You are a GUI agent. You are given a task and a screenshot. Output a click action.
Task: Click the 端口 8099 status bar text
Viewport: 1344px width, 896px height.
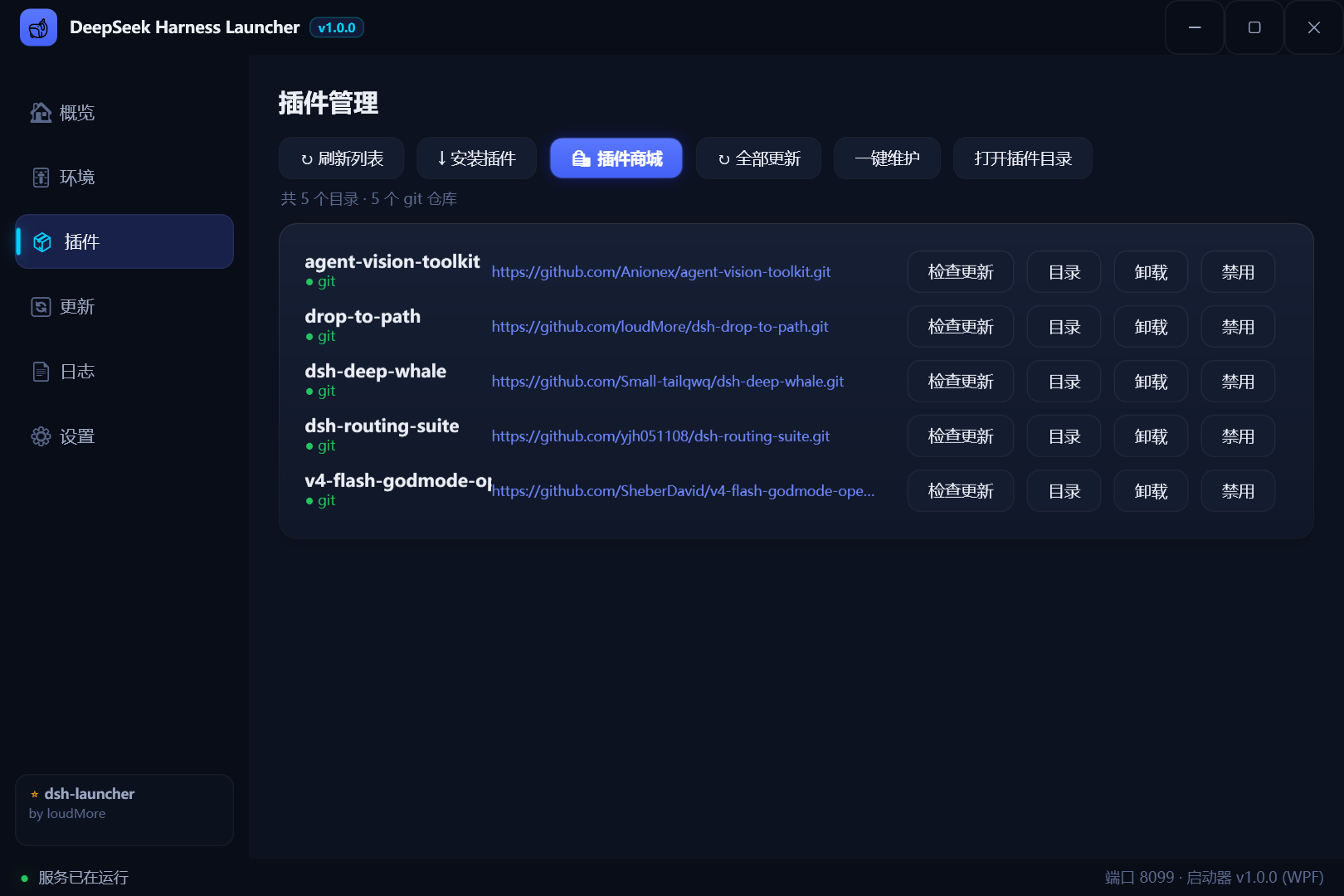tap(1215, 878)
